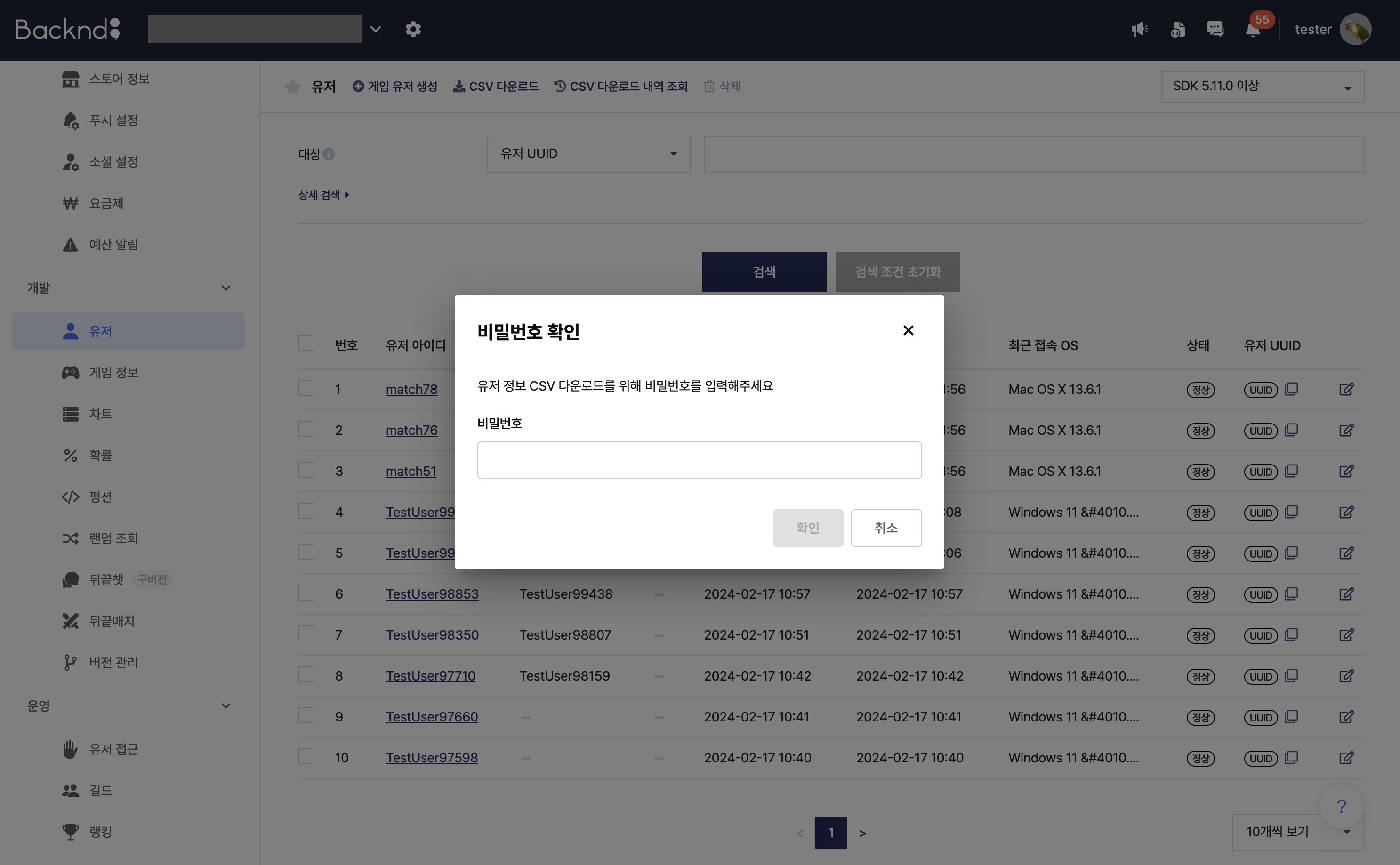Viewport: 1400px width, 865px height.
Task: Click UUID badge in row 9
Action: [1260, 717]
